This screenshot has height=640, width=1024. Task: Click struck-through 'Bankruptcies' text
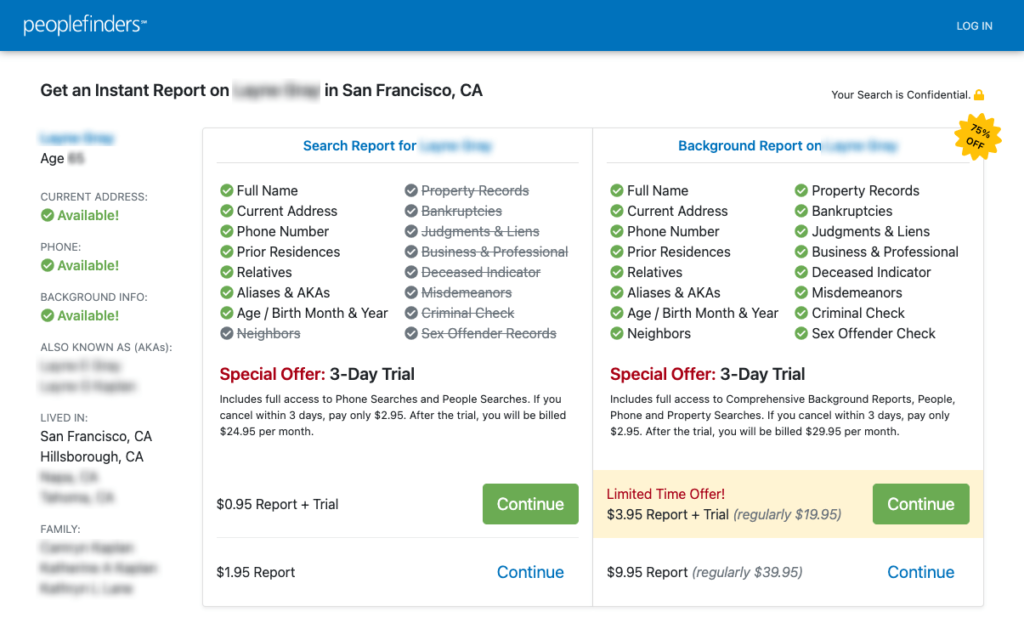point(462,211)
